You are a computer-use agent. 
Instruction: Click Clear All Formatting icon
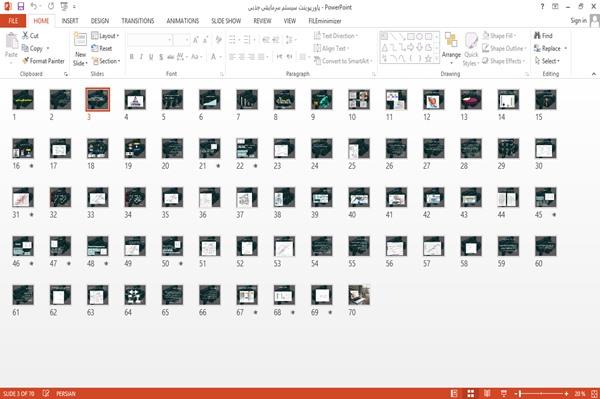pyautogui.click(x=218, y=40)
